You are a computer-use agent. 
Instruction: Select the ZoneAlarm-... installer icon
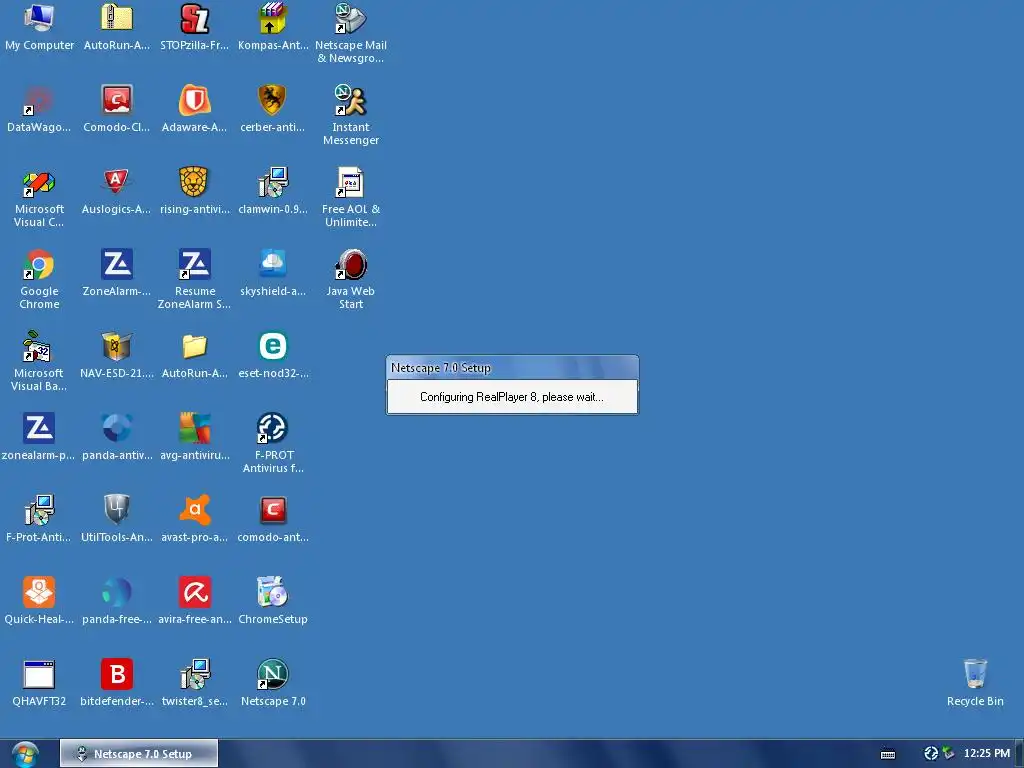pyautogui.click(x=117, y=264)
